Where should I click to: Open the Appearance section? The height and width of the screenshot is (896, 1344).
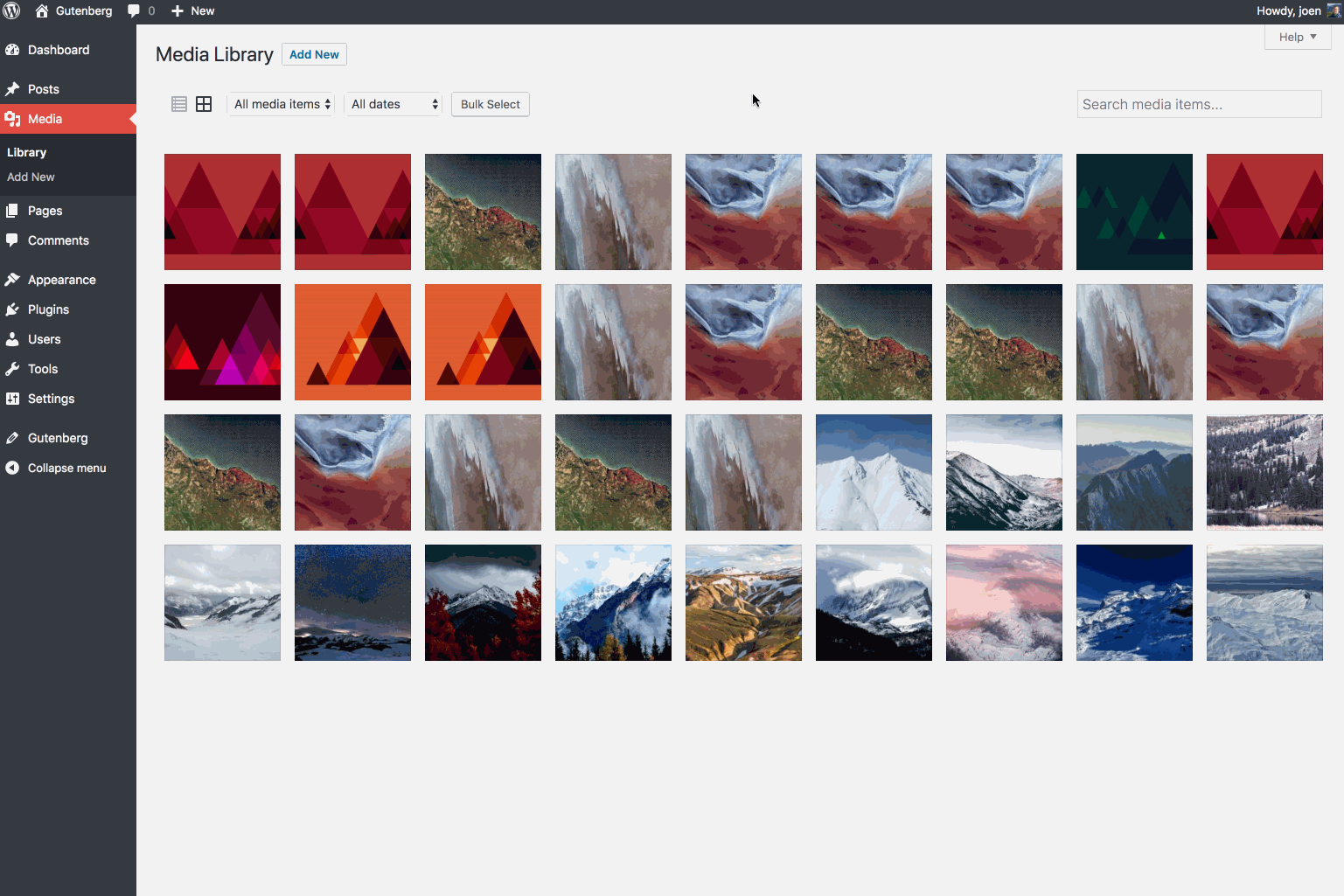[61, 279]
